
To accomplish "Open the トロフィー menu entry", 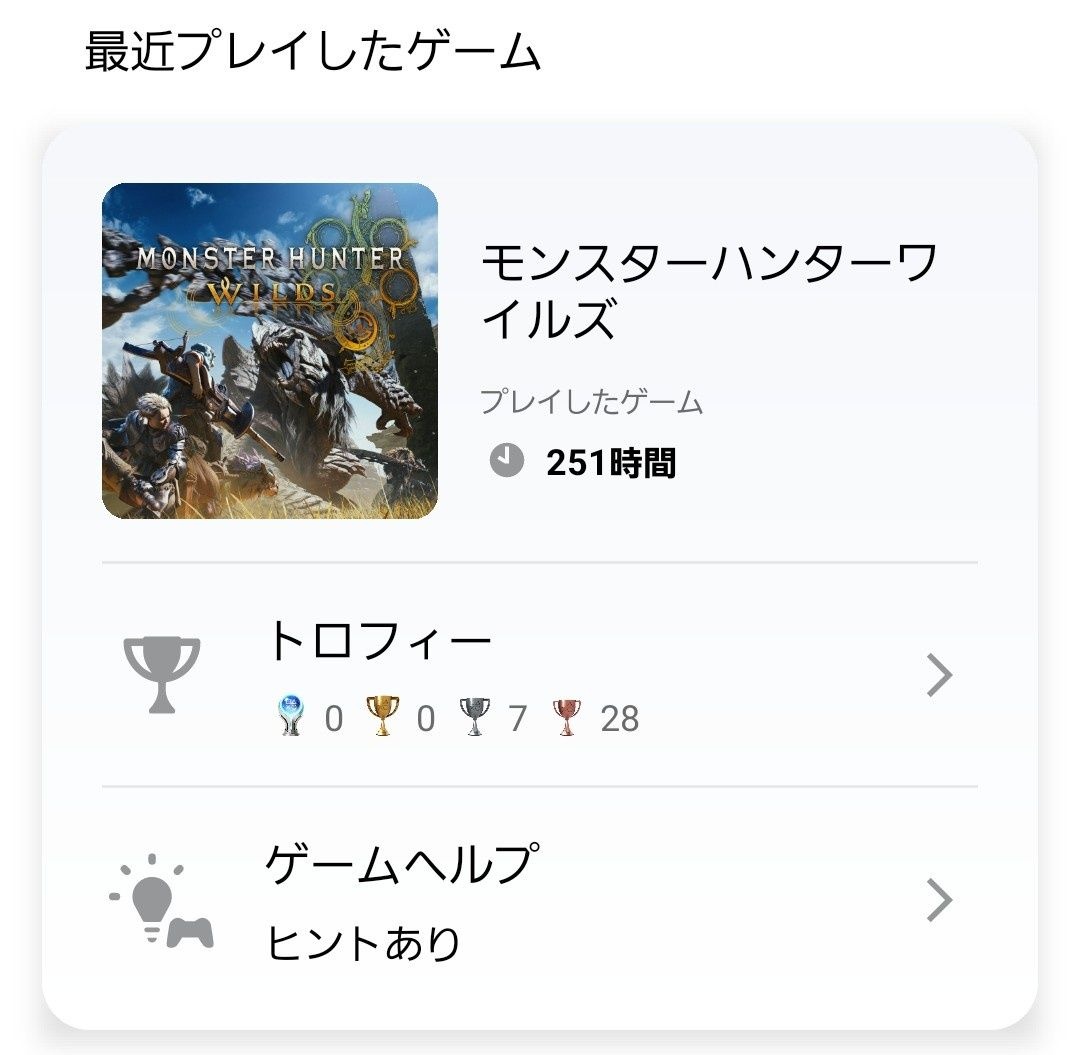I will coord(540,675).
